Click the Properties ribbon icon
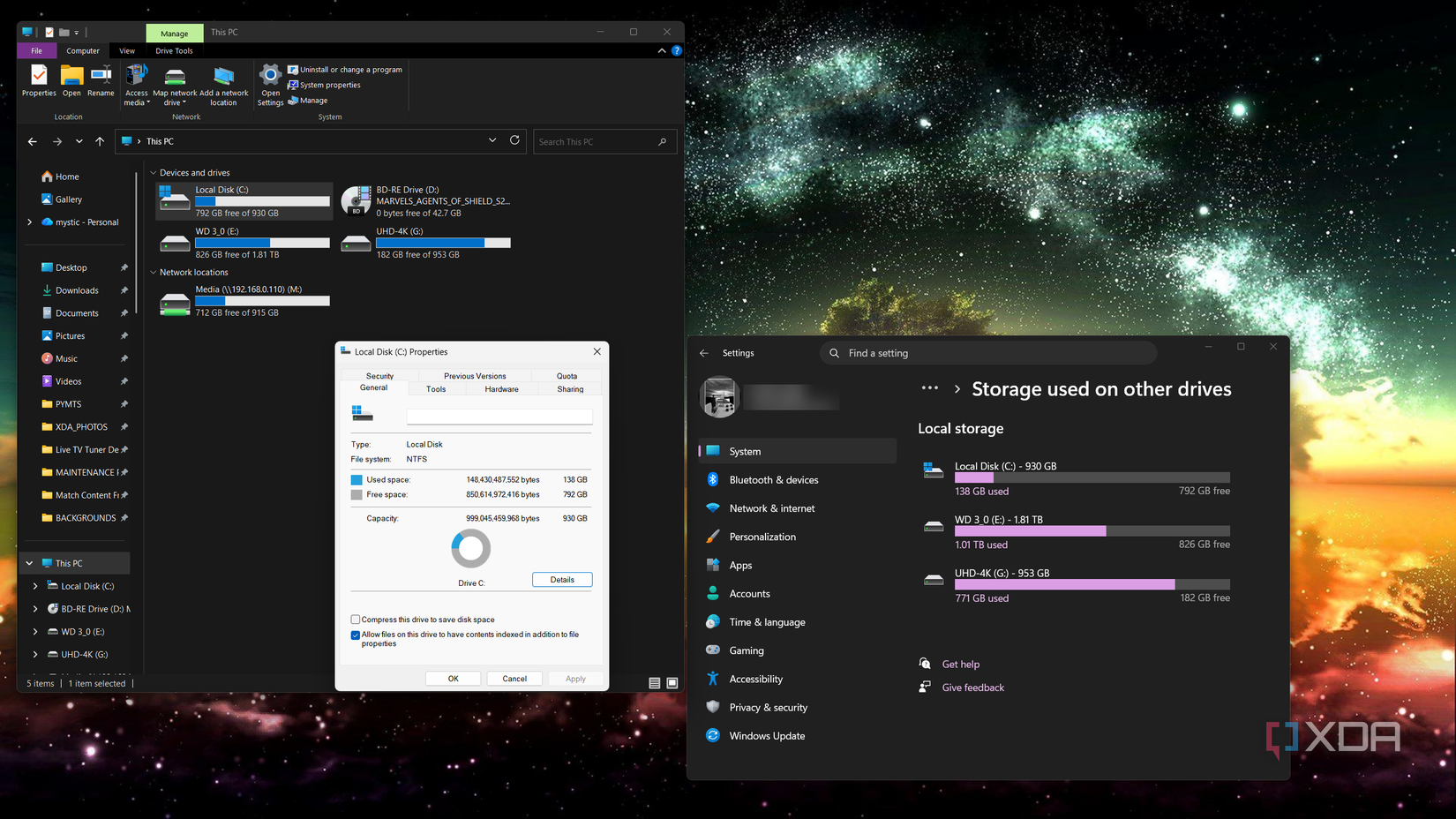The image size is (1456, 819). coord(39,80)
